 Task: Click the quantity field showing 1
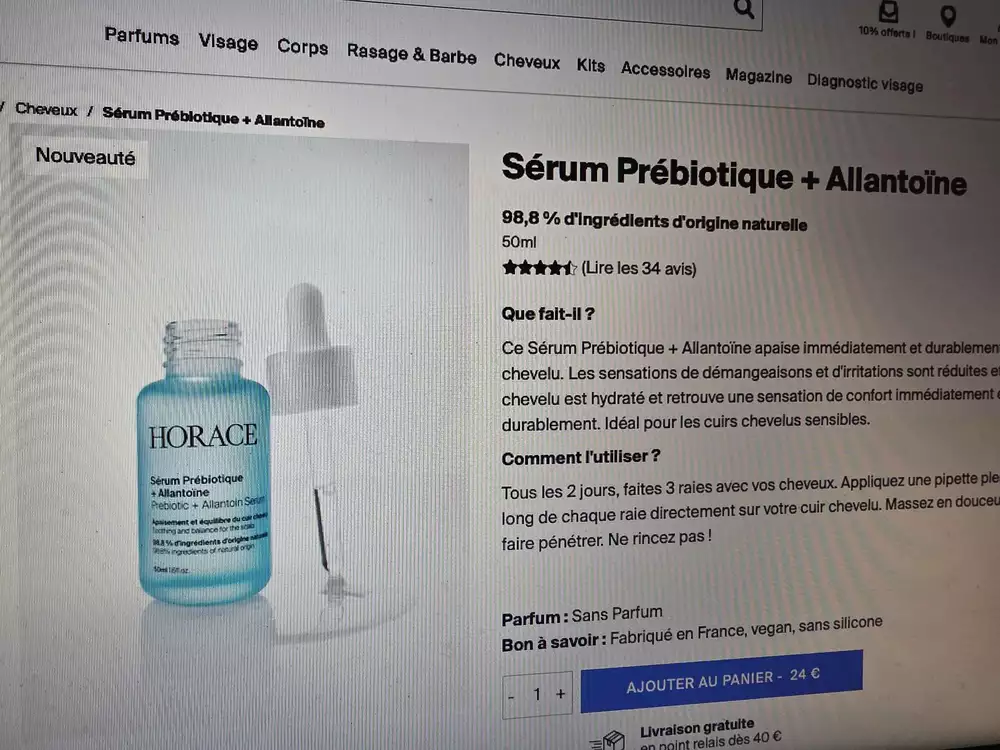click(537, 695)
